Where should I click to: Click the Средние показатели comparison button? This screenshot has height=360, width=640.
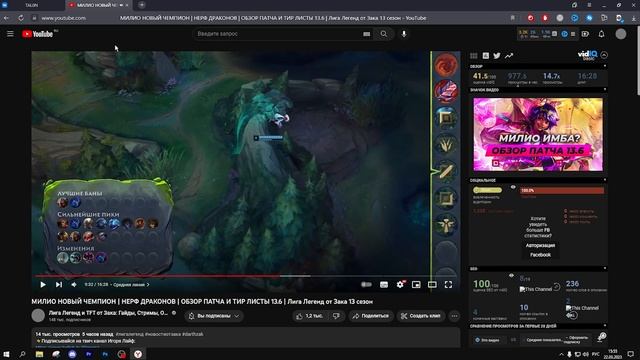click(x=543, y=340)
